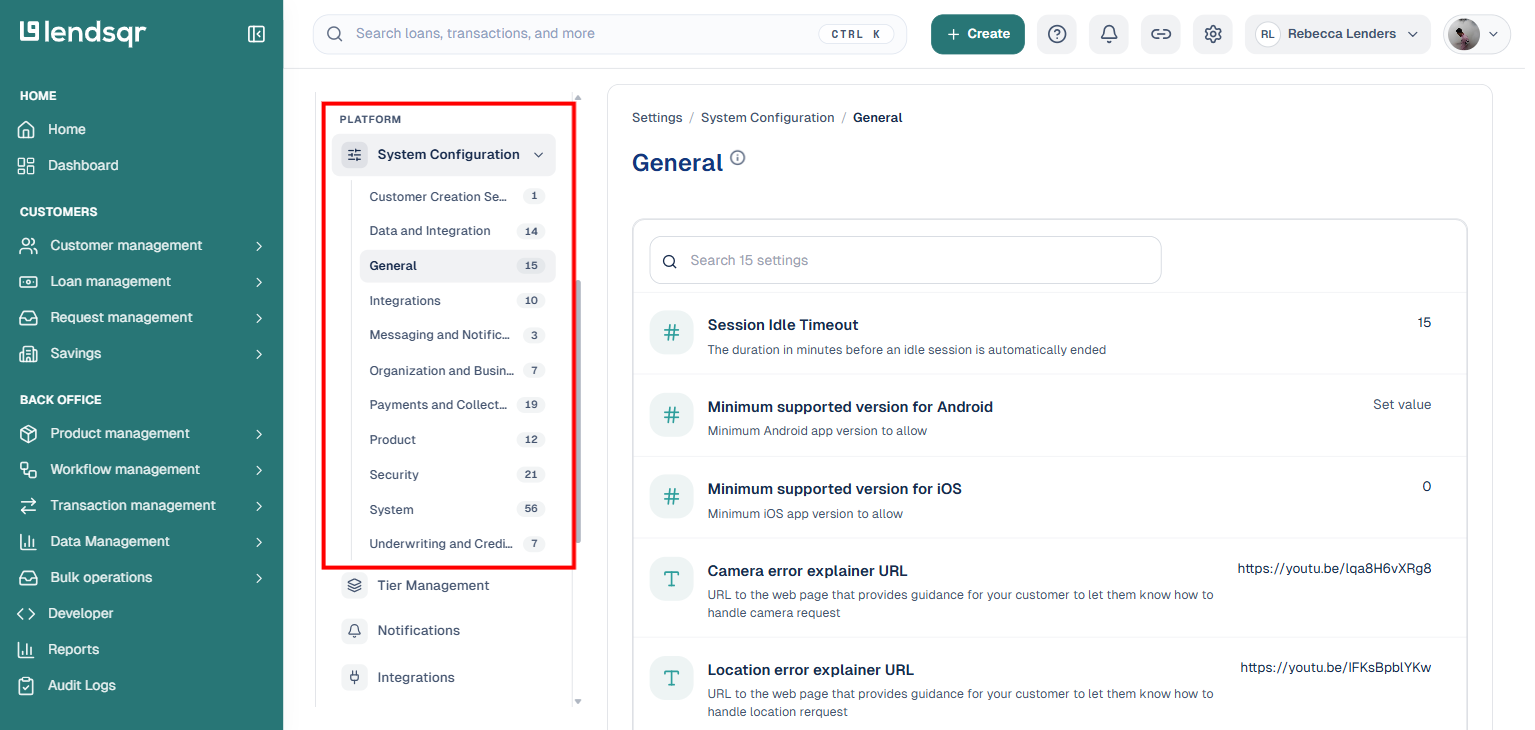Expand the Savings submenu arrow
The height and width of the screenshot is (730, 1535).
pyautogui.click(x=259, y=354)
